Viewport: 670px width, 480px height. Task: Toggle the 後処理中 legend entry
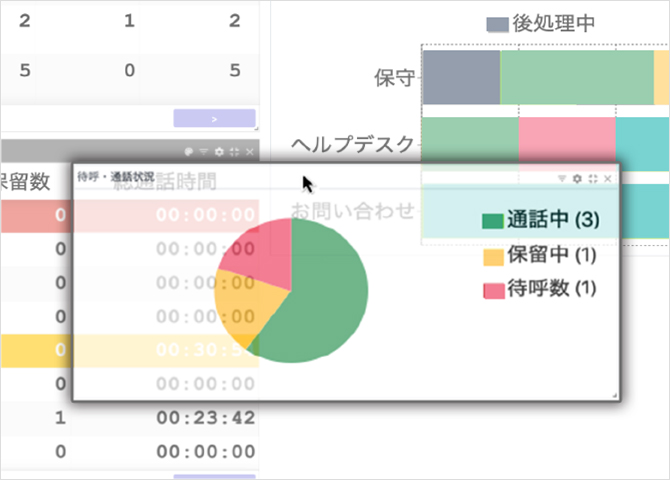pyautogui.click(x=541, y=24)
